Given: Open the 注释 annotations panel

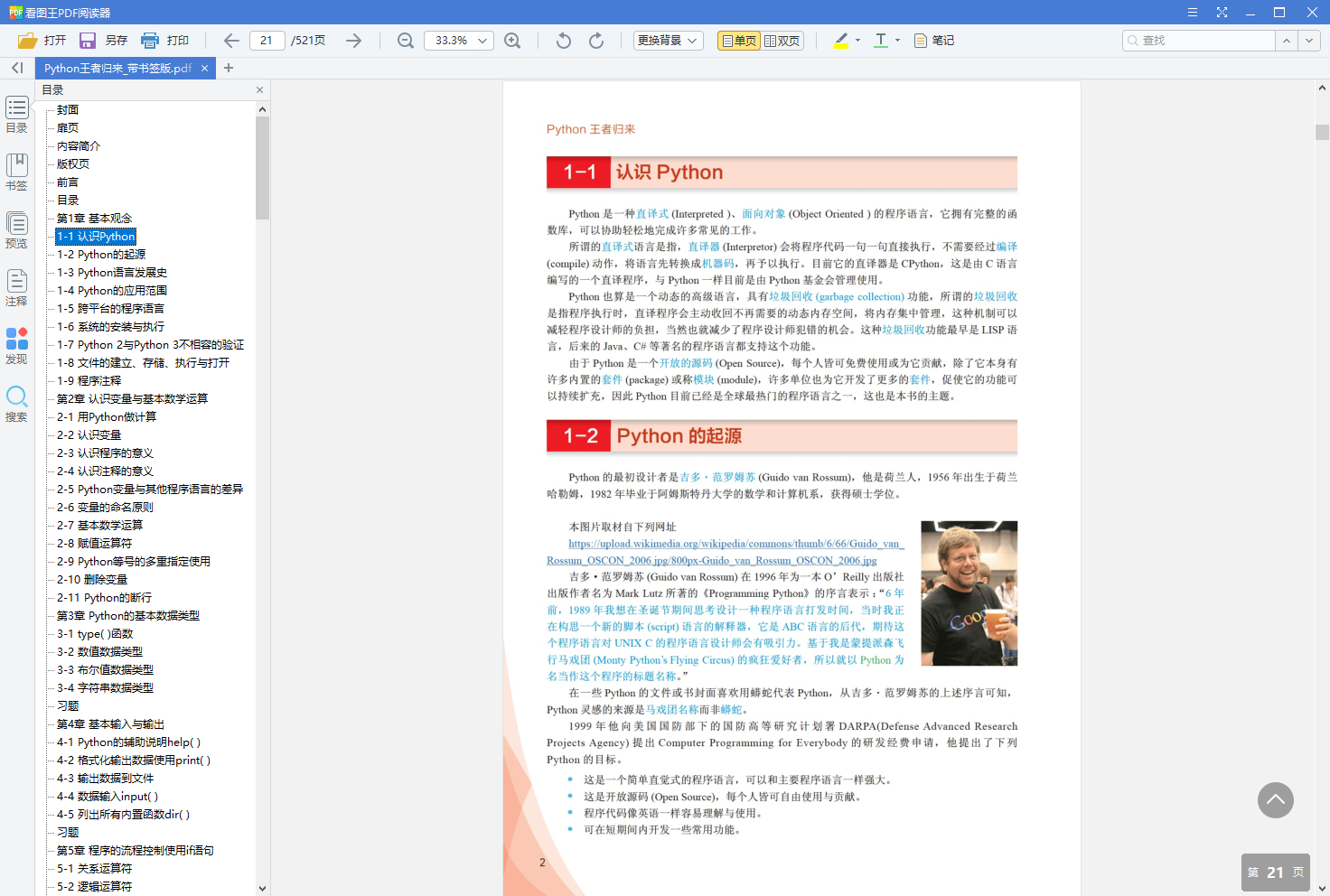Looking at the screenshot, I should click(x=17, y=288).
